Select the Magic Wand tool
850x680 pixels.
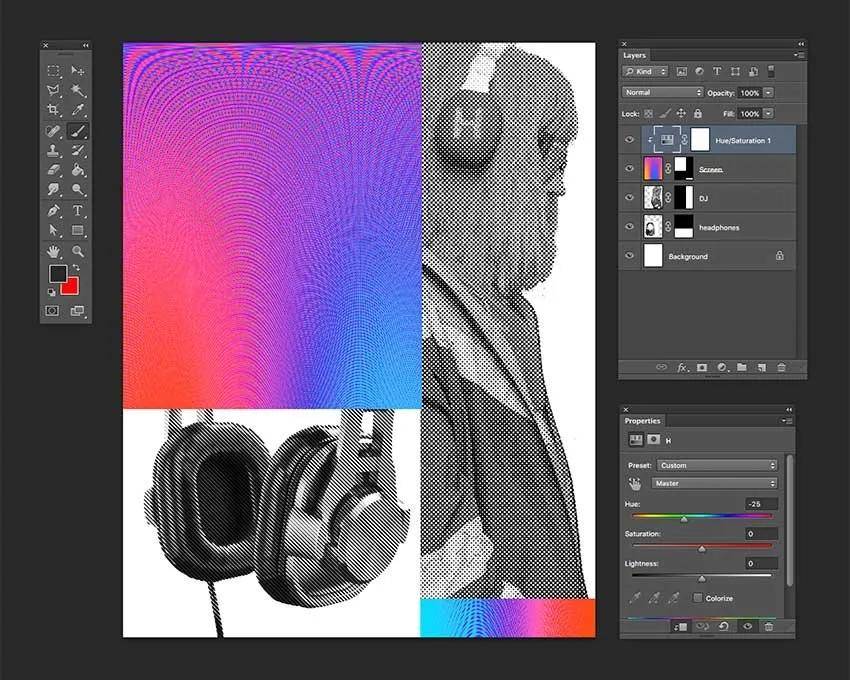pos(78,90)
